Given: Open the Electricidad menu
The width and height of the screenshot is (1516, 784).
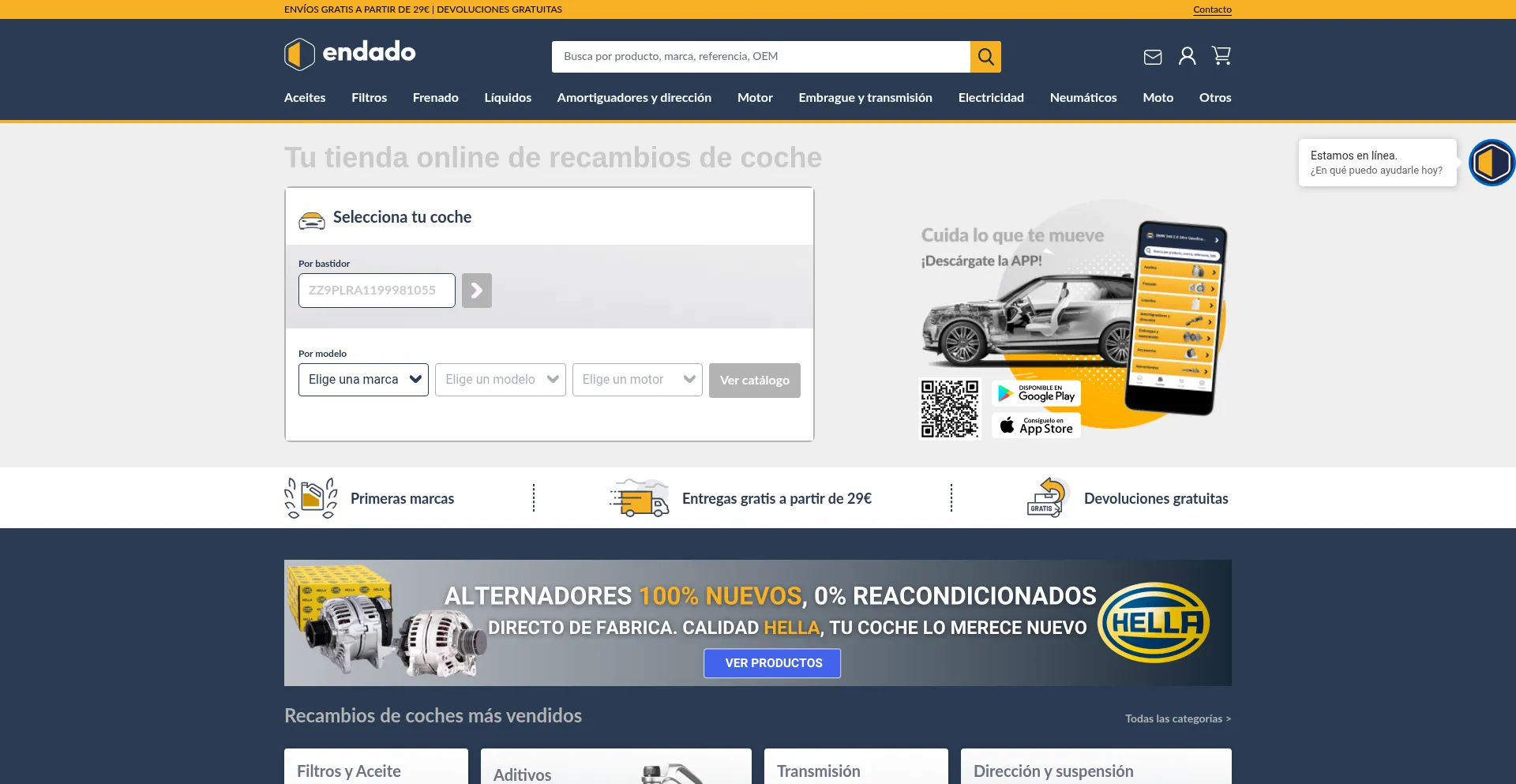Looking at the screenshot, I should [991, 98].
